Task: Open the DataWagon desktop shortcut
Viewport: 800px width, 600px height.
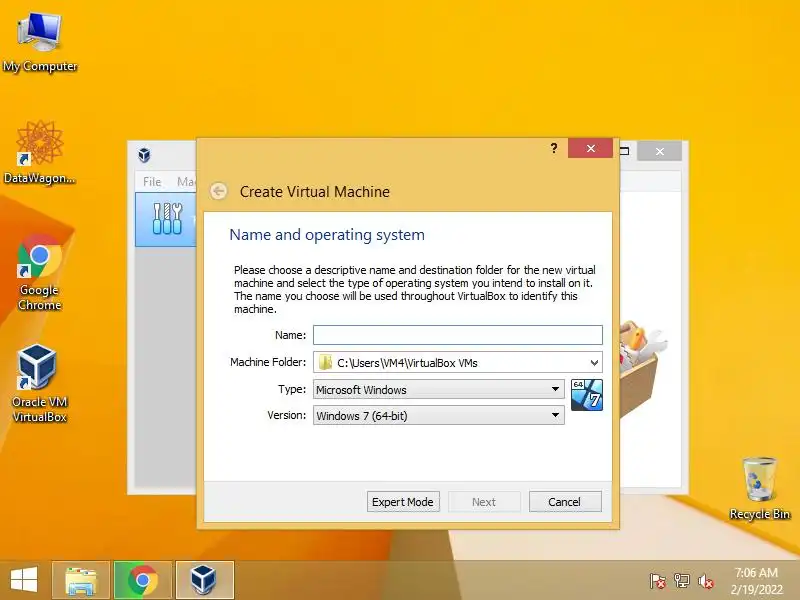Action: click(39, 152)
